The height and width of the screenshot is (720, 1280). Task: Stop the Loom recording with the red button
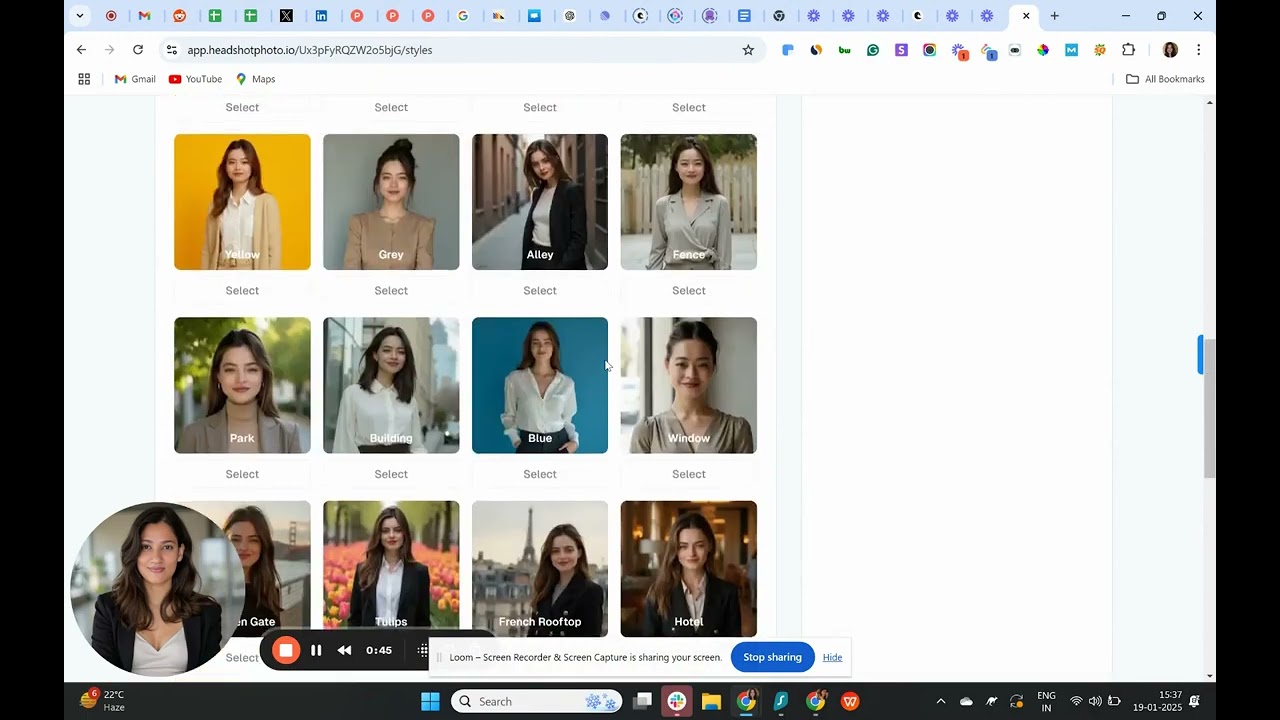(x=285, y=651)
